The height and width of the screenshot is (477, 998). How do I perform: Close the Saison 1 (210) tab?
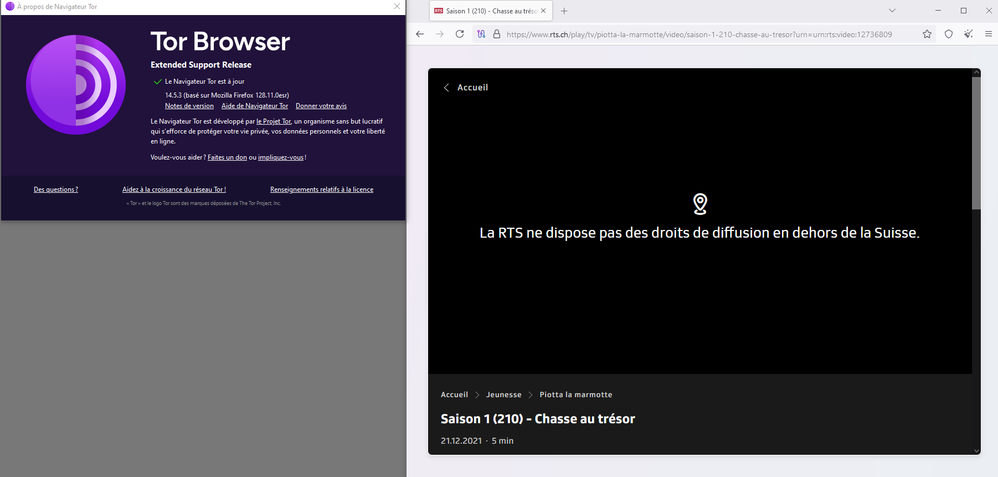[x=545, y=10]
